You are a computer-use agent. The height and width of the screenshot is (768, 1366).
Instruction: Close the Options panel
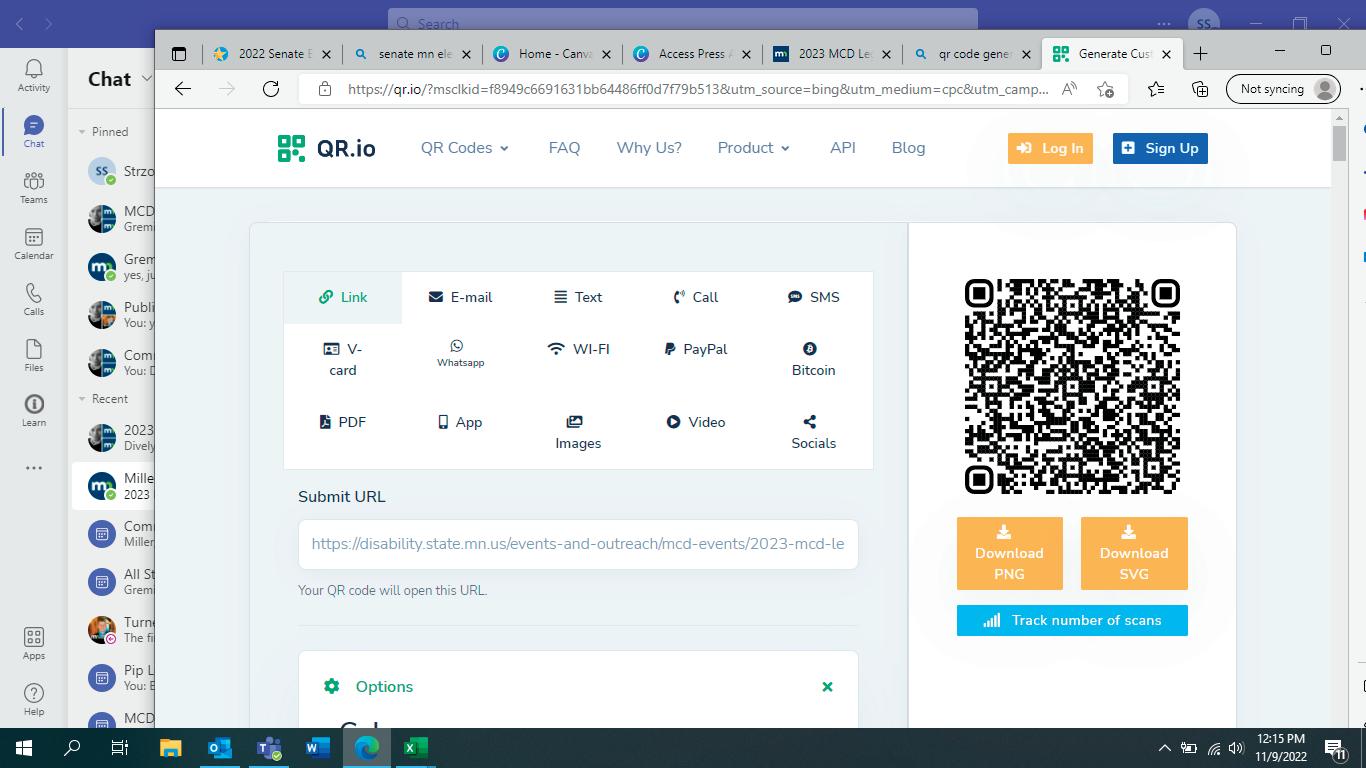point(827,687)
